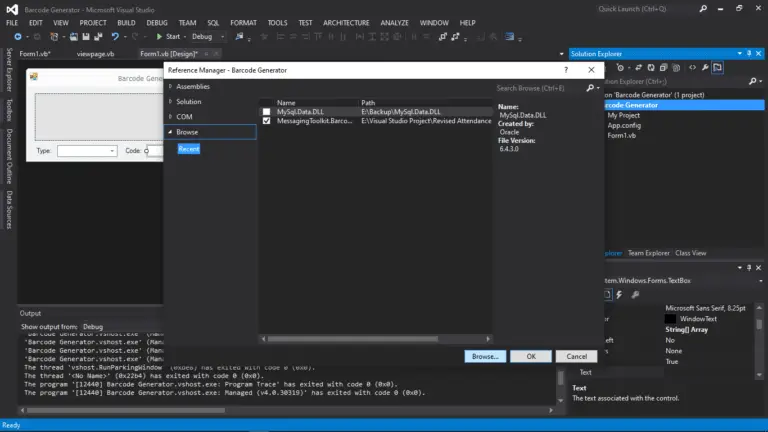Uncheck the MessagingToolkit.Barcode reference checkbox
The height and width of the screenshot is (432, 768).
[266, 120]
